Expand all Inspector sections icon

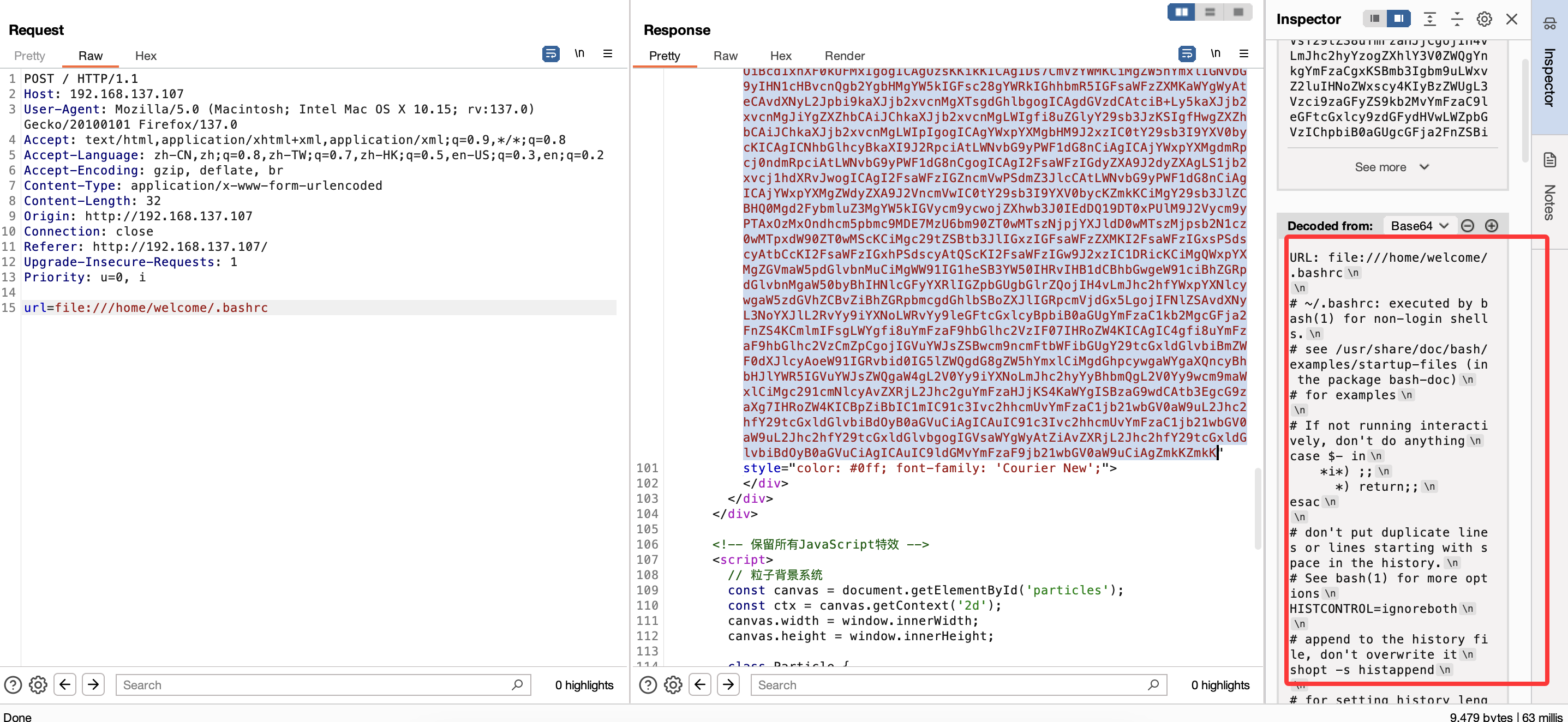1430,20
